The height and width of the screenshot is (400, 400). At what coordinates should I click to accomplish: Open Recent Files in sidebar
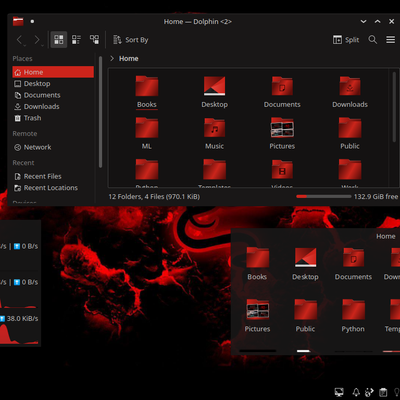[53, 176]
